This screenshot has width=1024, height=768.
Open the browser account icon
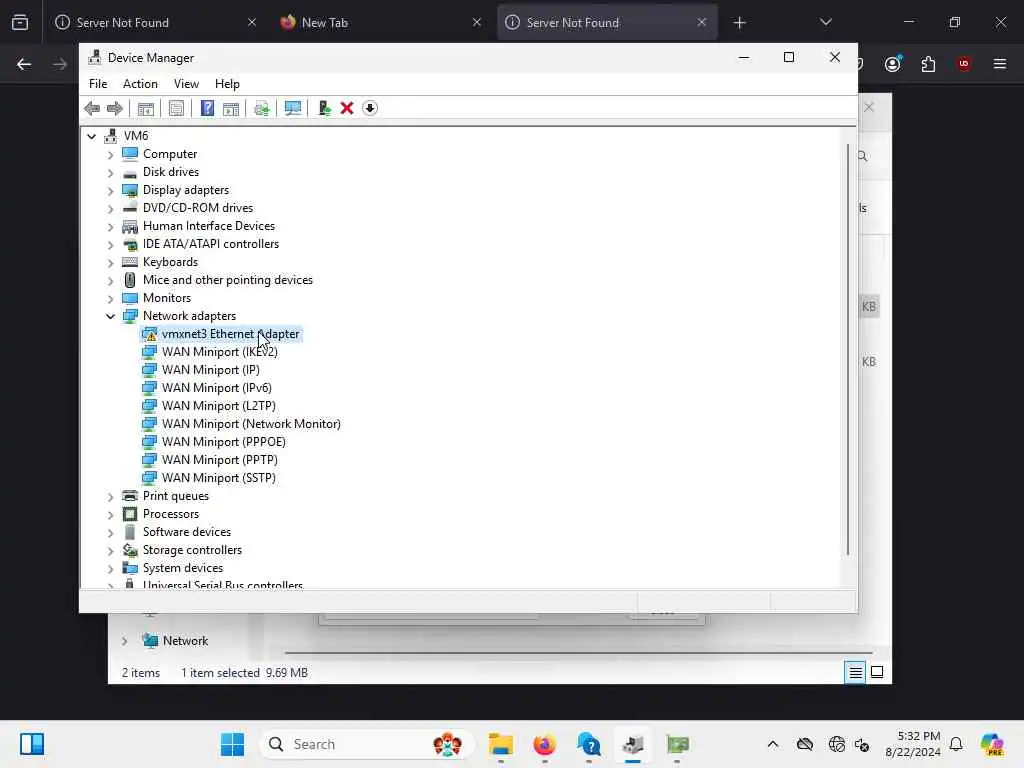click(893, 63)
